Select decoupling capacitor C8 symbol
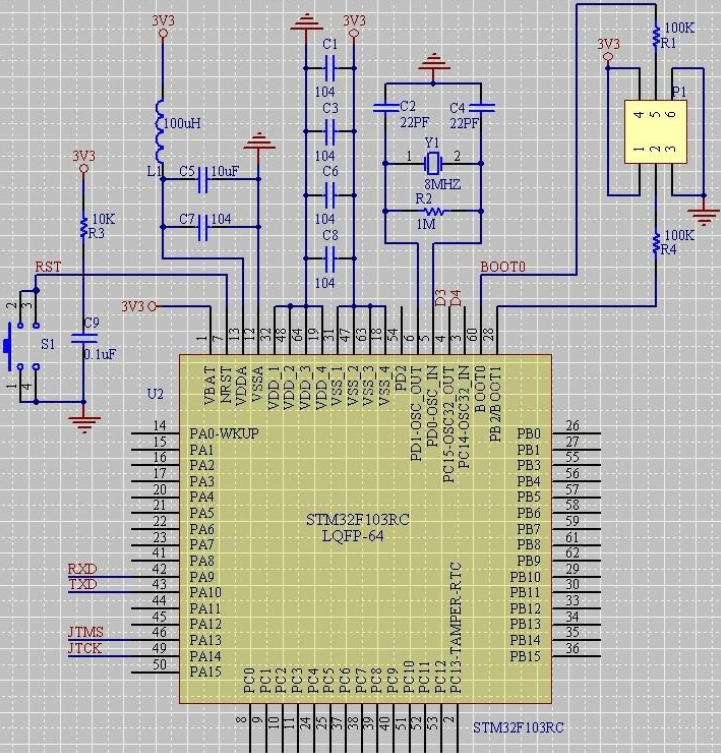This screenshot has width=721, height=753. click(330, 258)
